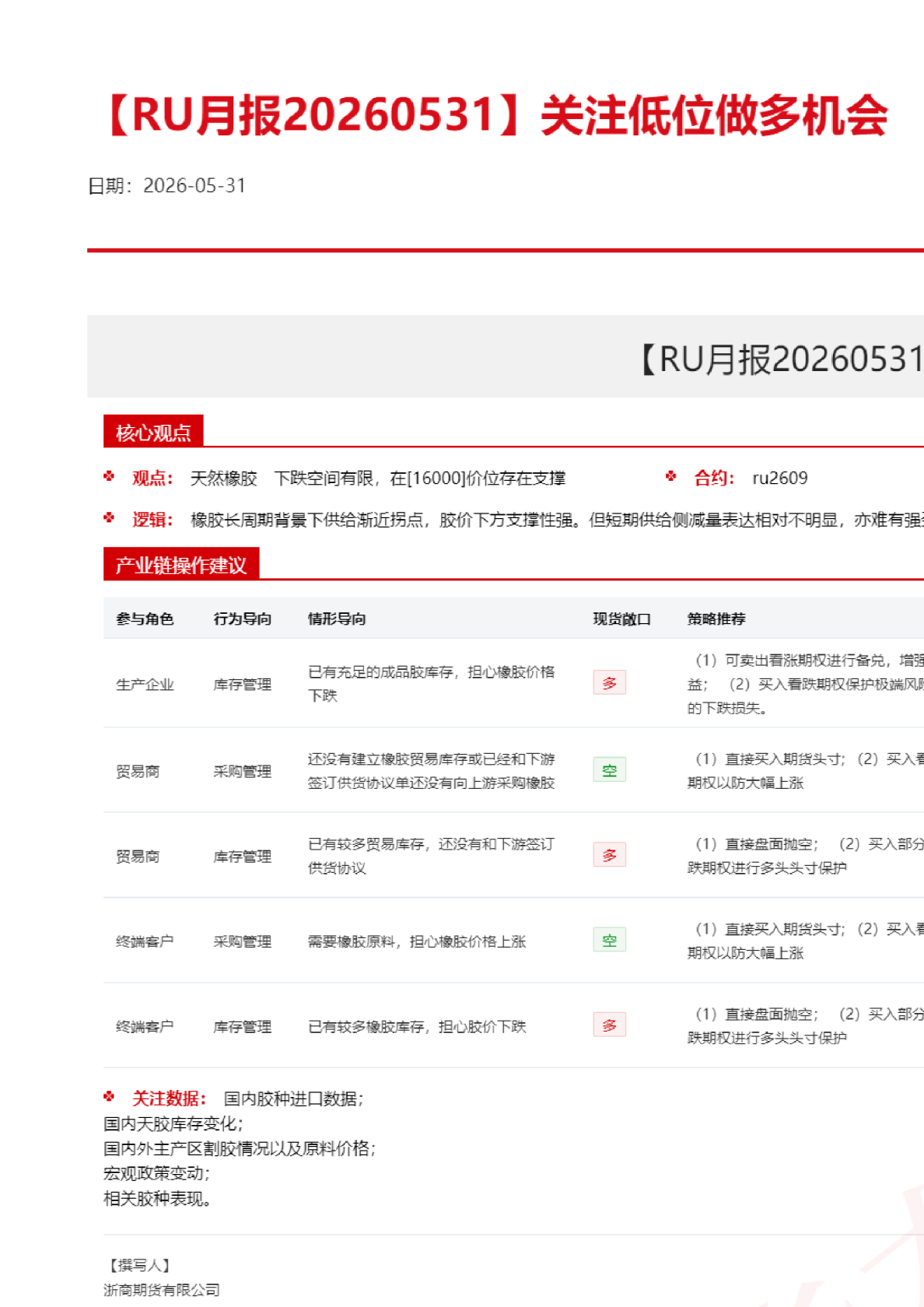Click the 观点 label

152,478
